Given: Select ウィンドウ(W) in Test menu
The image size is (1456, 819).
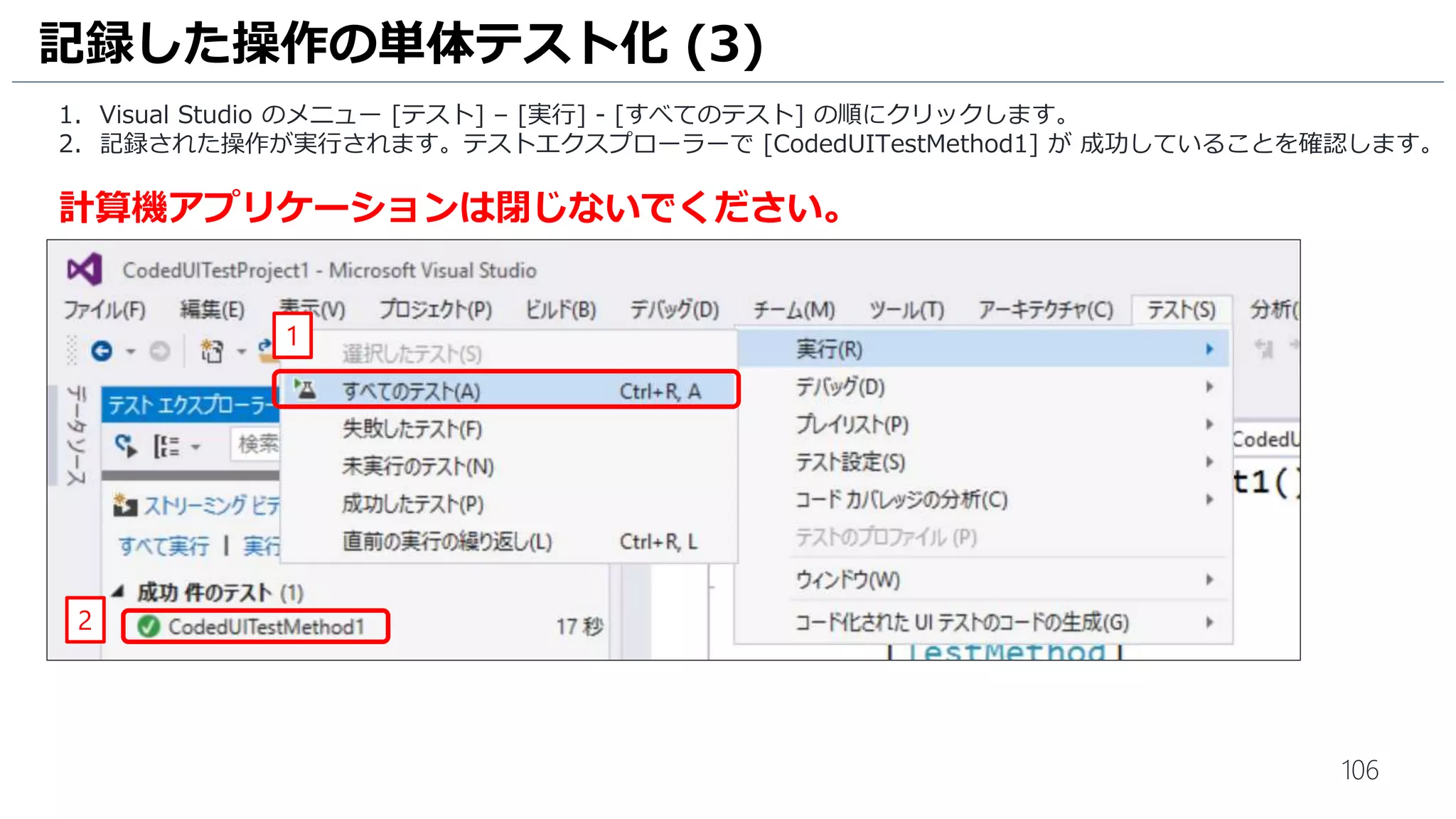Looking at the screenshot, I should [x=983, y=580].
